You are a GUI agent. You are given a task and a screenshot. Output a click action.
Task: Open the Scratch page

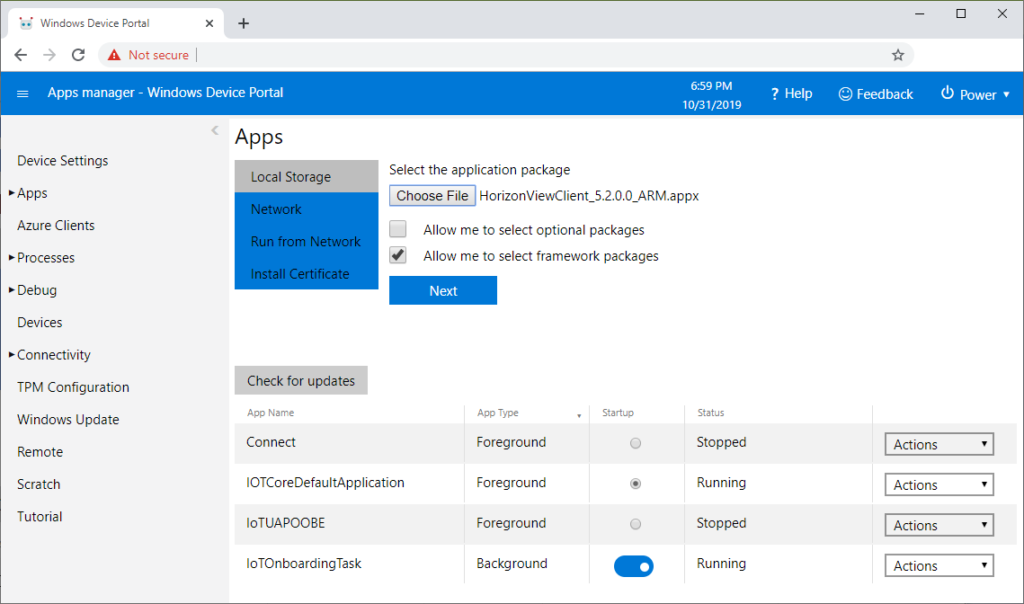39,484
